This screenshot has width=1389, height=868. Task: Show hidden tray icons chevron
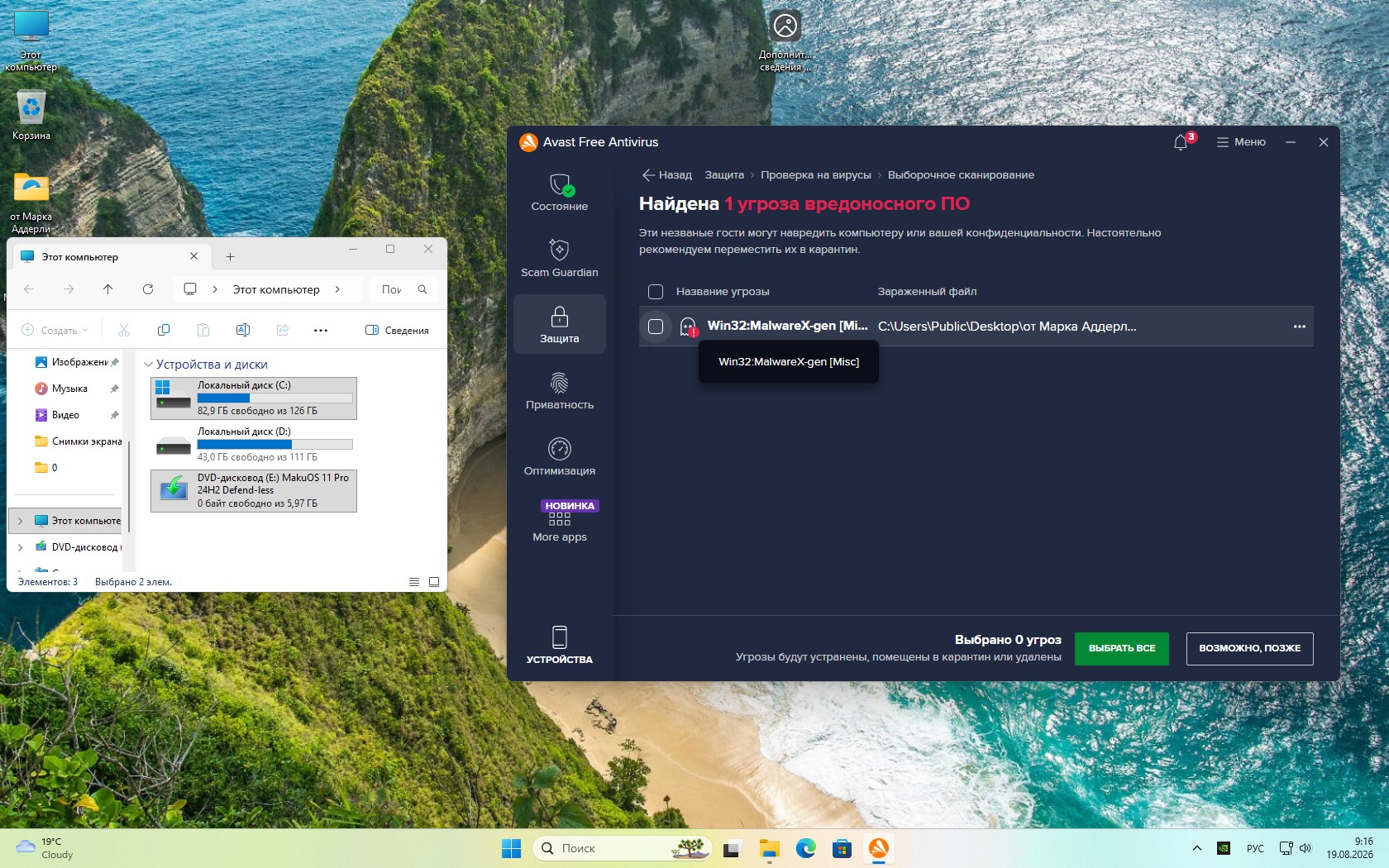point(1196,848)
